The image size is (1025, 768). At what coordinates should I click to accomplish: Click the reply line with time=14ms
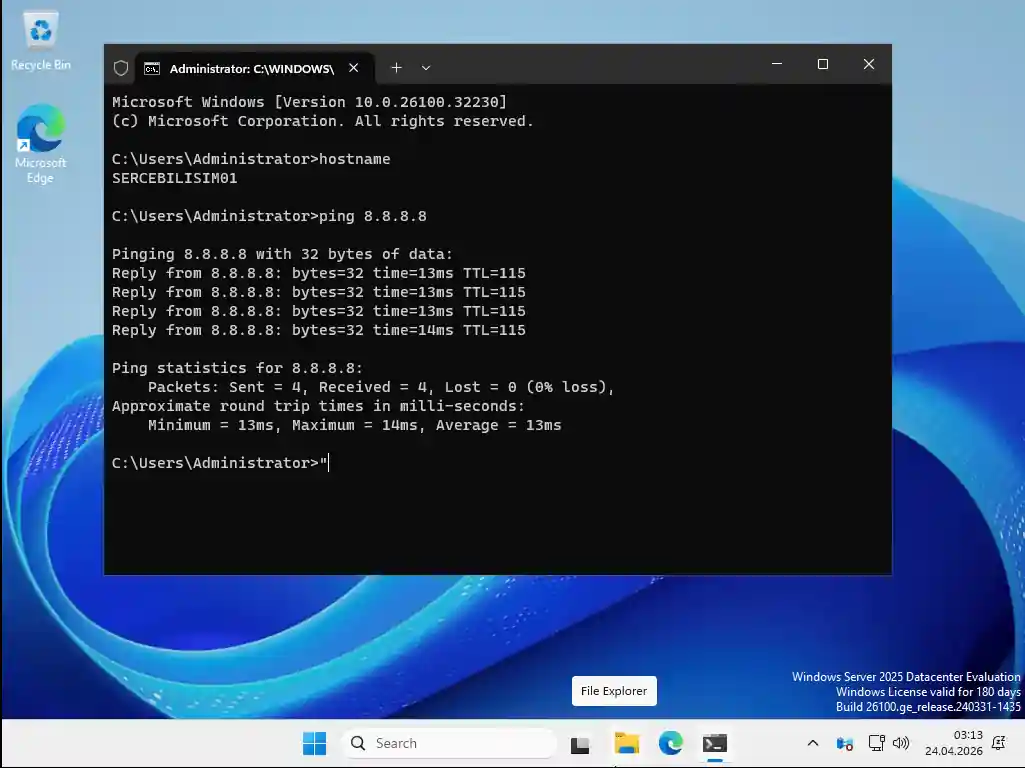pos(318,330)
